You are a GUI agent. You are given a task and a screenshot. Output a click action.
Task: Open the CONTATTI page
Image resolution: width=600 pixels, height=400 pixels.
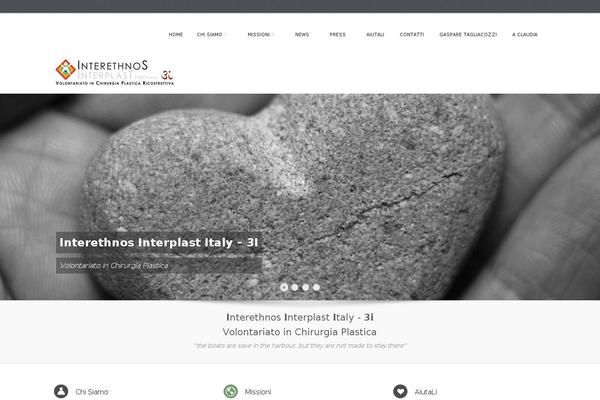412,34
